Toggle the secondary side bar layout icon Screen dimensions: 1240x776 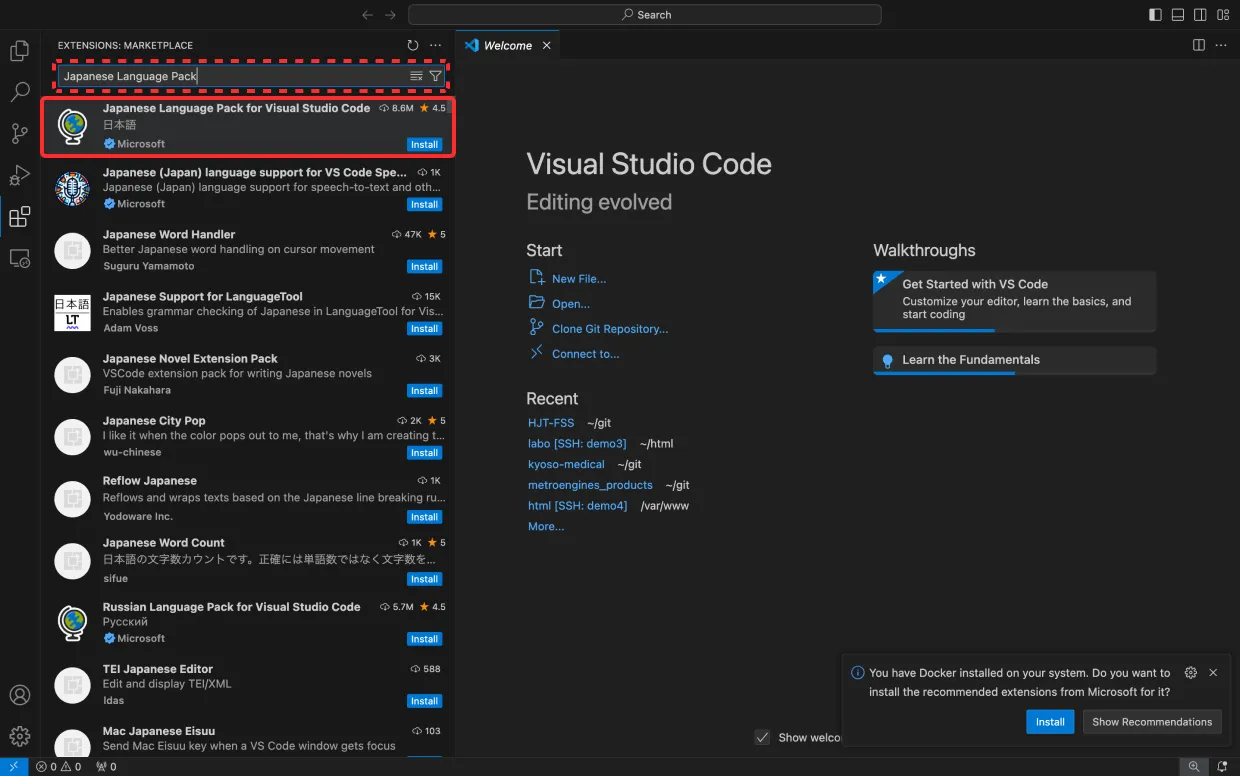click(1201, 15)
